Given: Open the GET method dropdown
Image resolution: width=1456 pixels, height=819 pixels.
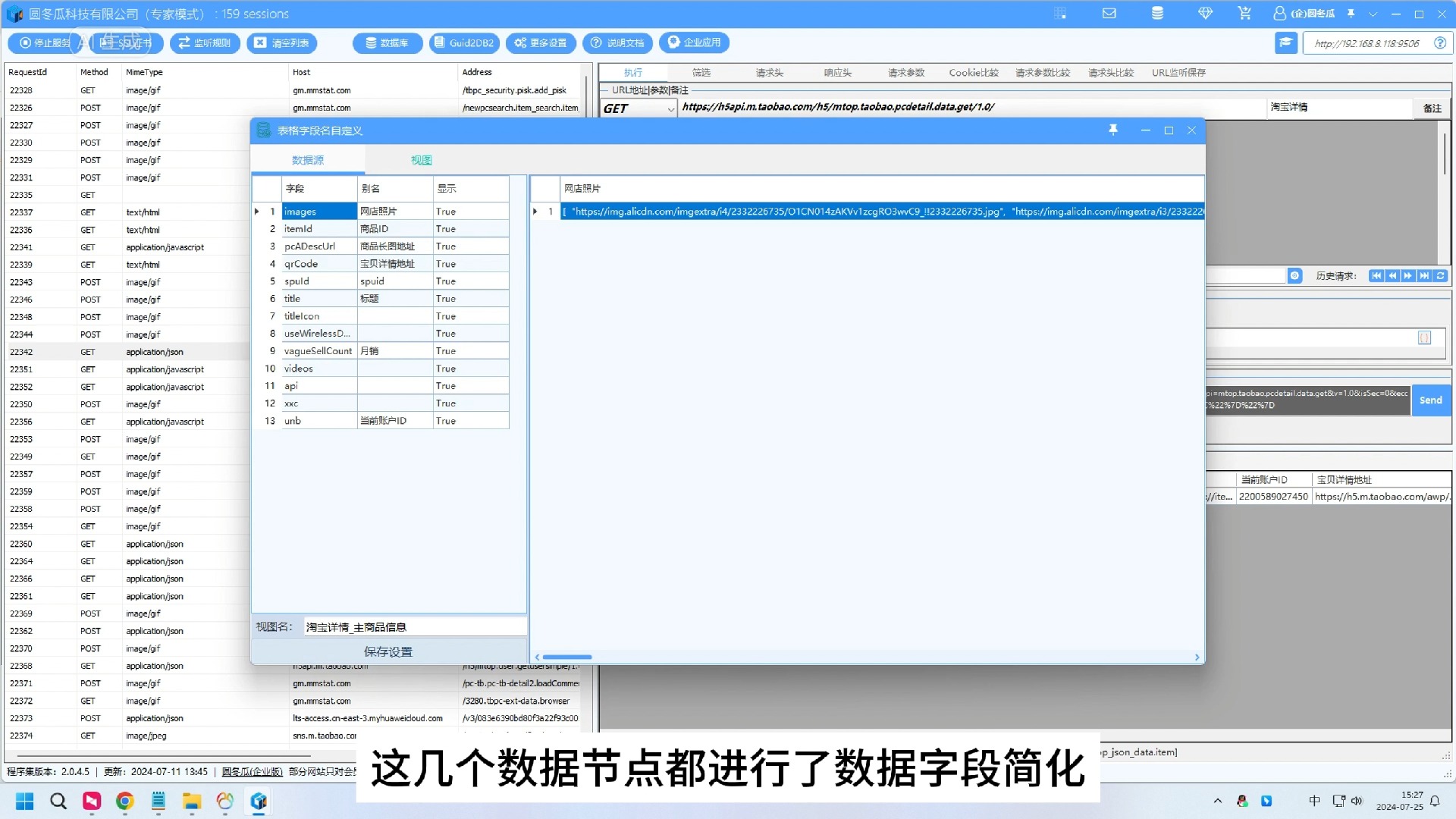Looking at the screenshot, I should (x=670, y=109).
